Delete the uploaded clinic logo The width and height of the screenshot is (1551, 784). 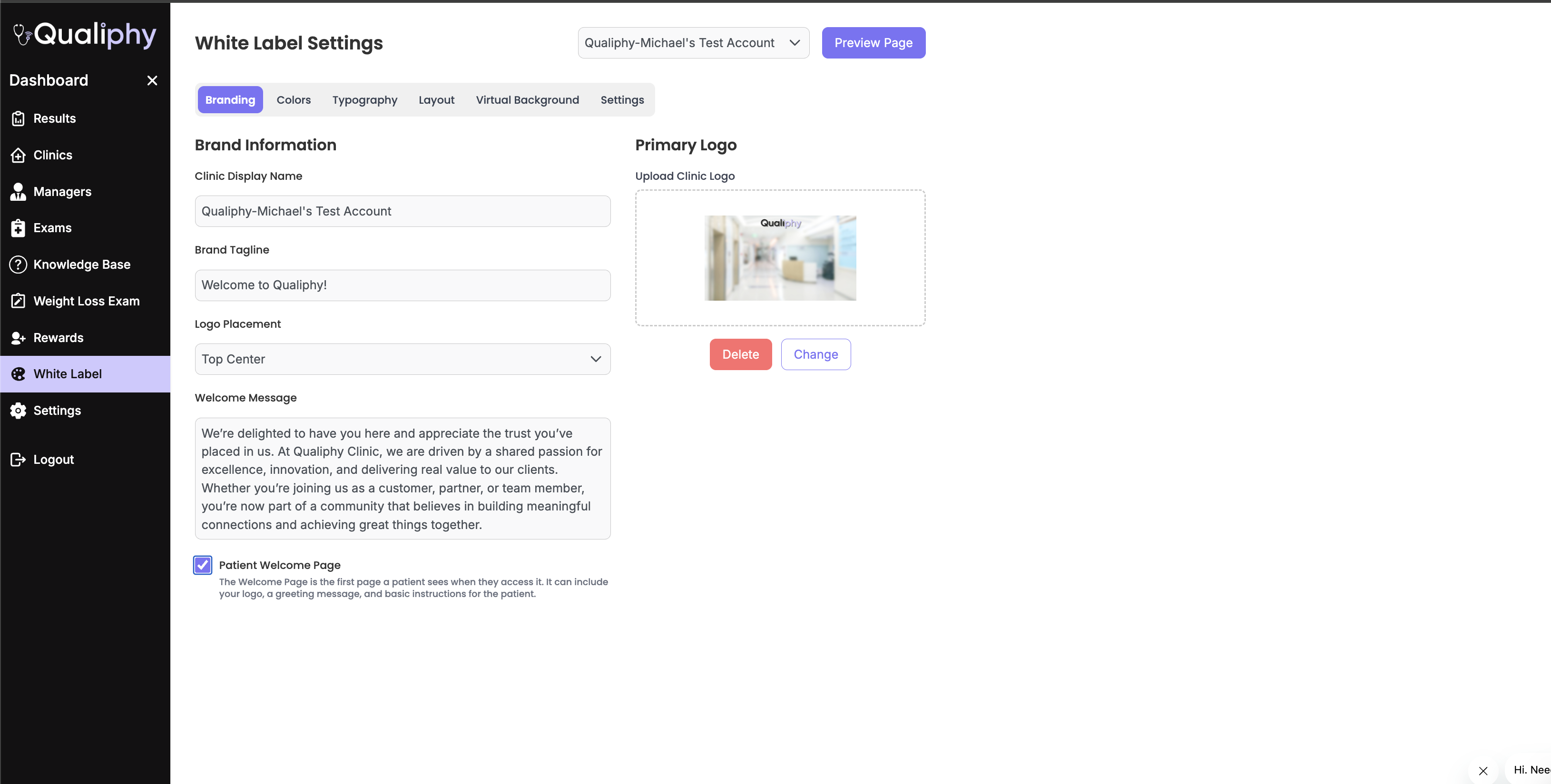click(x=741, y=355)
